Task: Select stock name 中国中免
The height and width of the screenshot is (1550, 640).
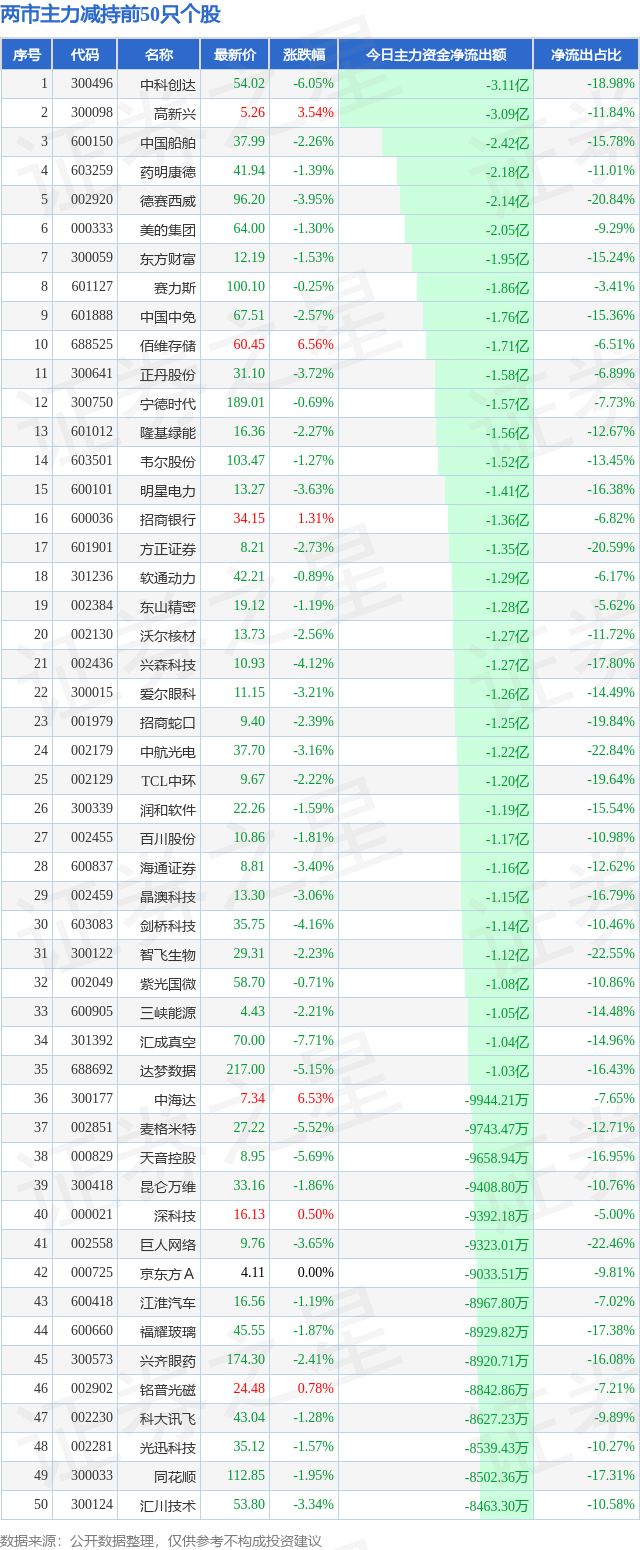Action: click(x=168, y=316)
